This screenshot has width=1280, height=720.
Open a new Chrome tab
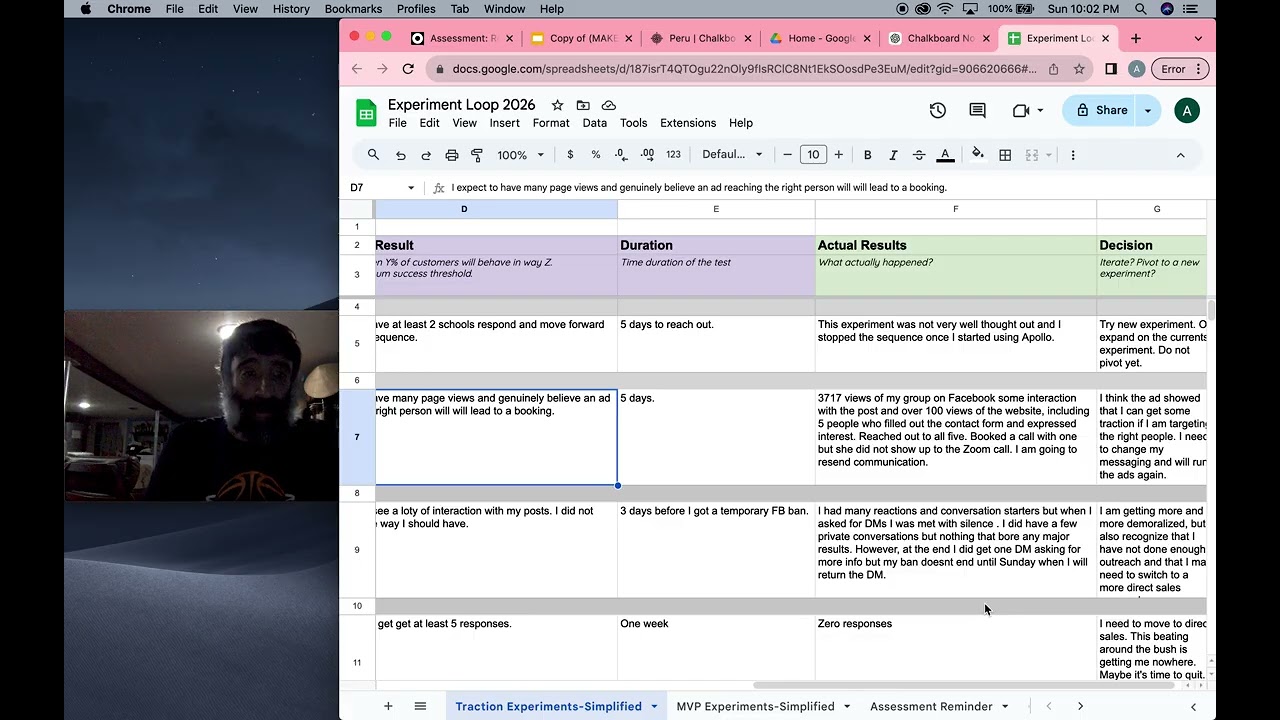1135,38
